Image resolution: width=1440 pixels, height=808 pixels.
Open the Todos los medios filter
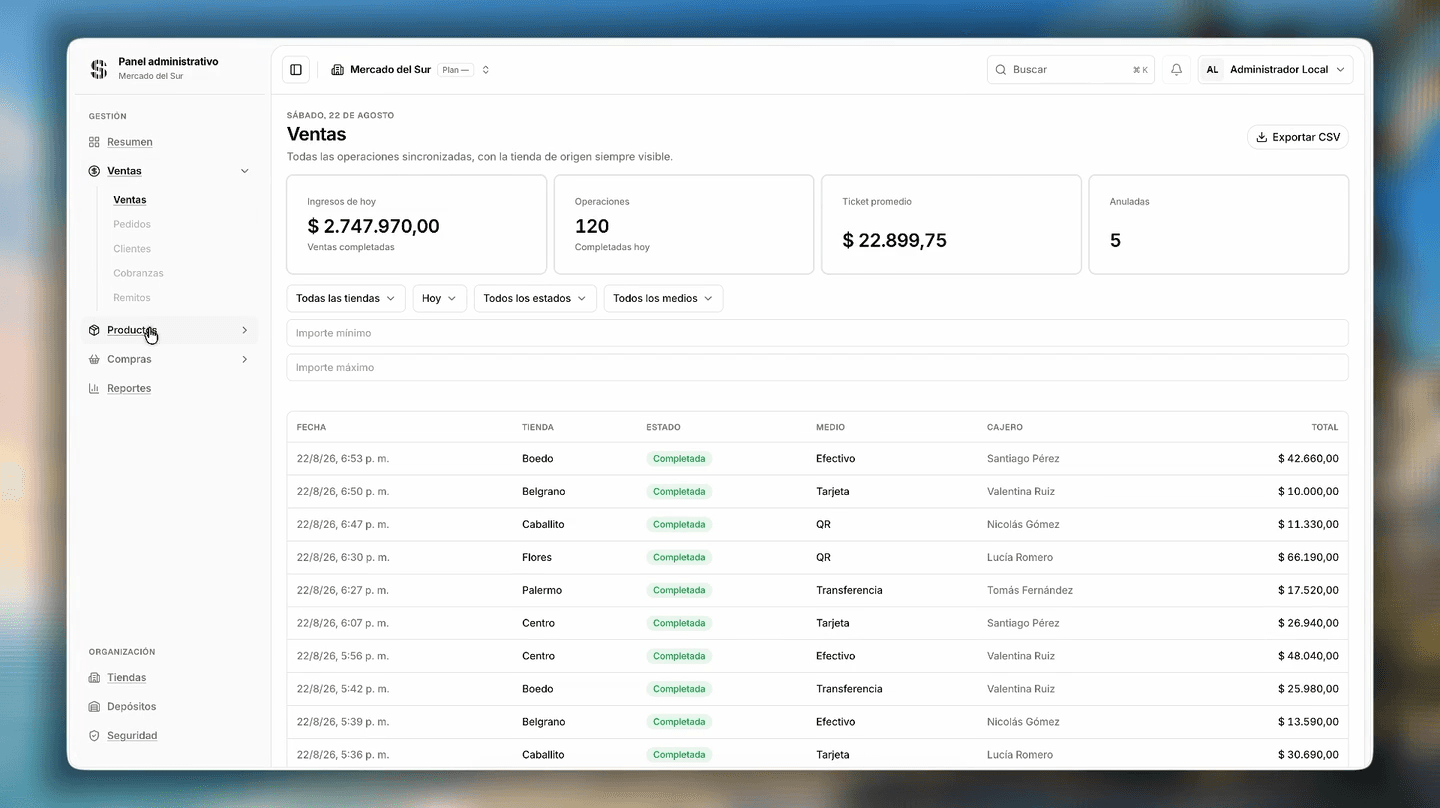click(663, 298)
